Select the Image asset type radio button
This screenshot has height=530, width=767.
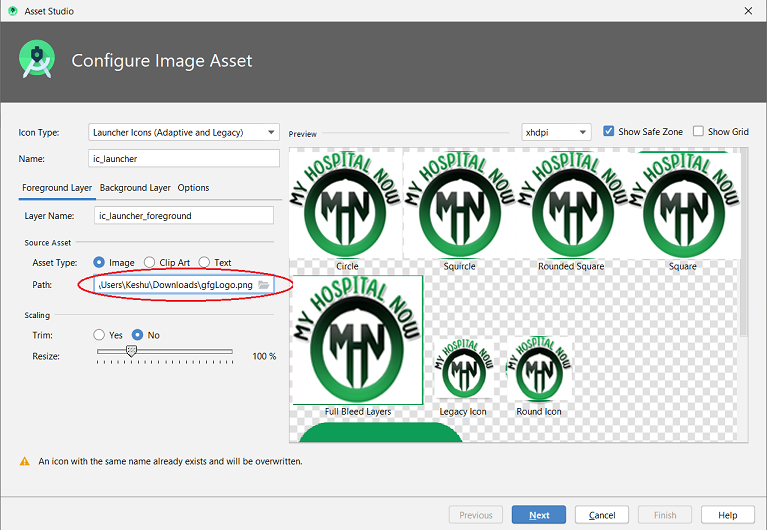point(99,262)
